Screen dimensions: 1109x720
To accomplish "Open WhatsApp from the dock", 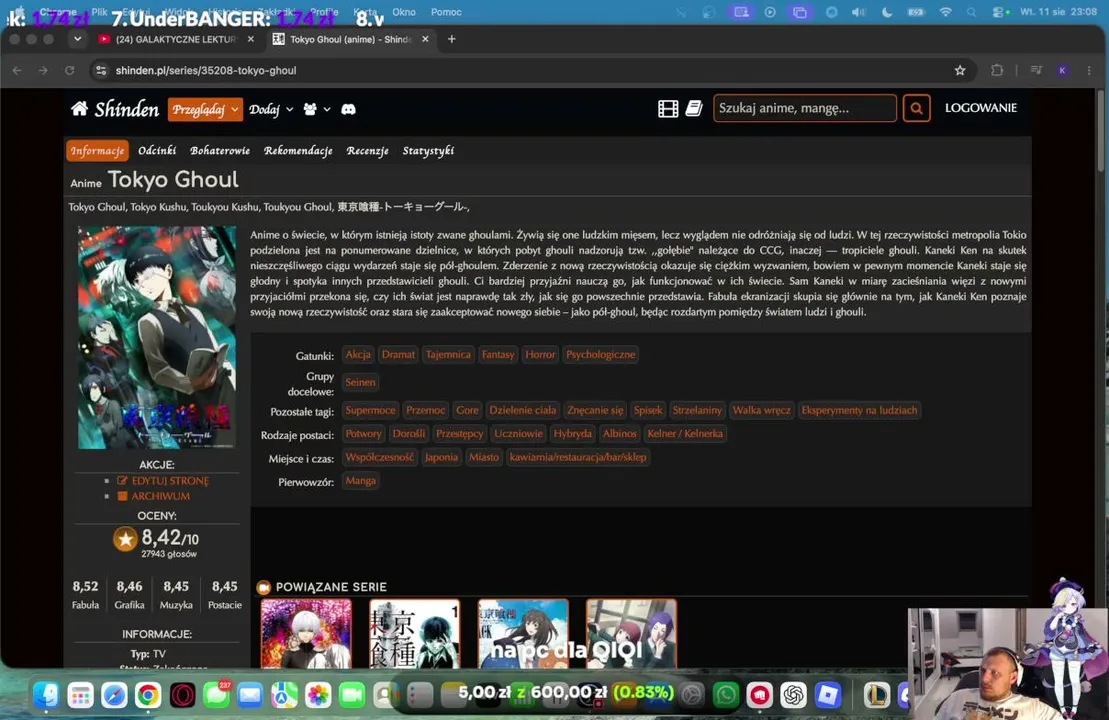I will point(726,695).
